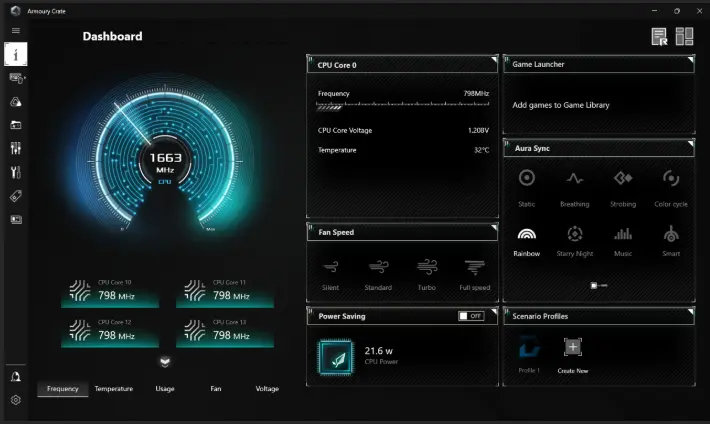Viewport: 710px width, 424px height.
Task: Select the Static Aura Sync effect
Action: tap(526, 179)
